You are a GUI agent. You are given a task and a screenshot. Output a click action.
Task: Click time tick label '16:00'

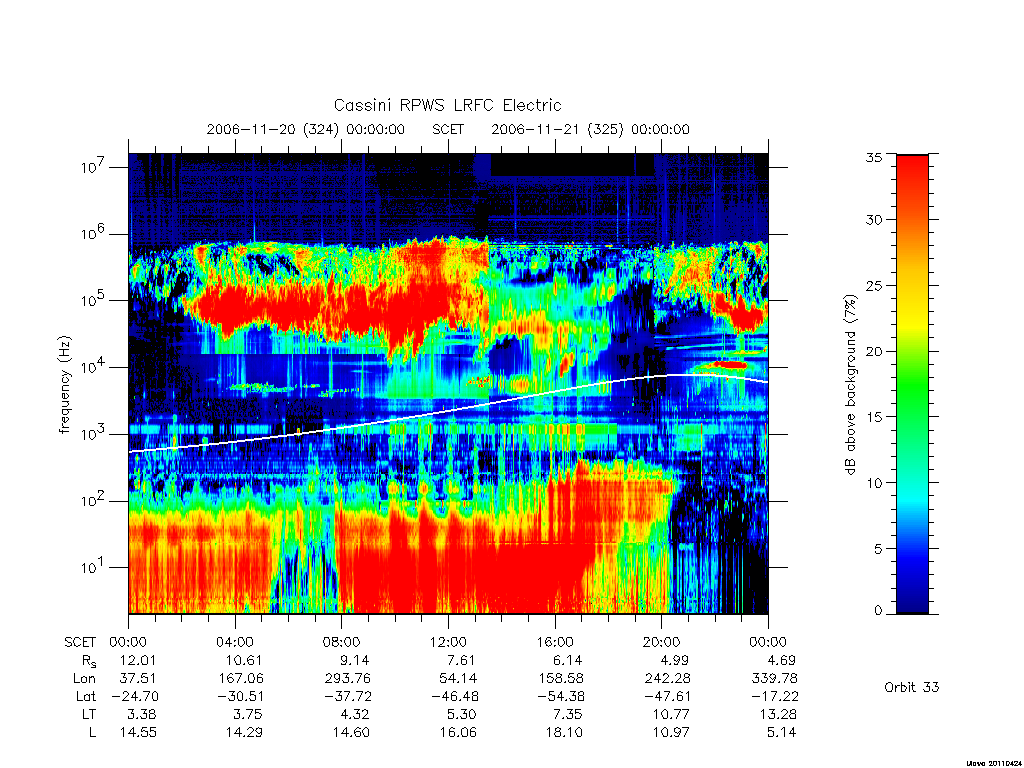click(x=555, y=642)
